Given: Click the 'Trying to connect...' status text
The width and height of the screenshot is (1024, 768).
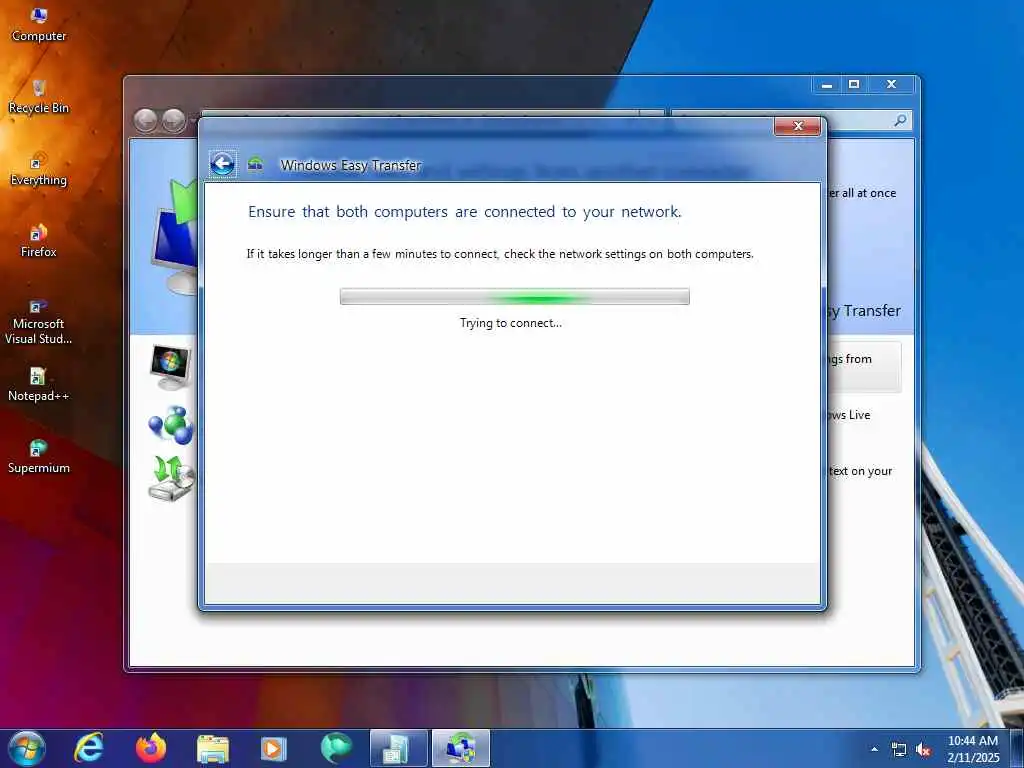Looking at the screenshot, I should (511, 323).
